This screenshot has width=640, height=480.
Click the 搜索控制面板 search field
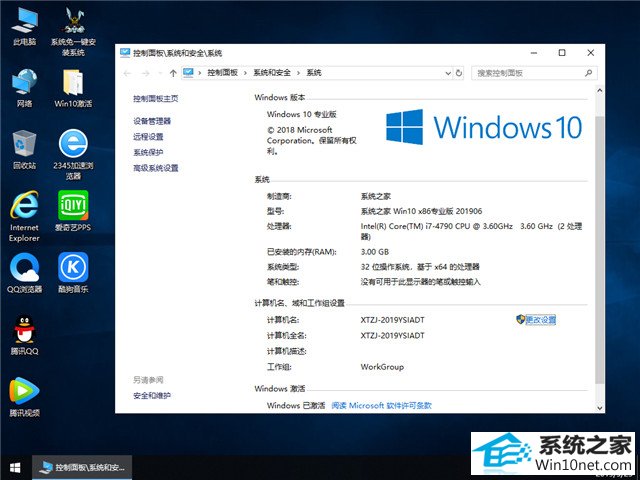click(x=534, y=73)
